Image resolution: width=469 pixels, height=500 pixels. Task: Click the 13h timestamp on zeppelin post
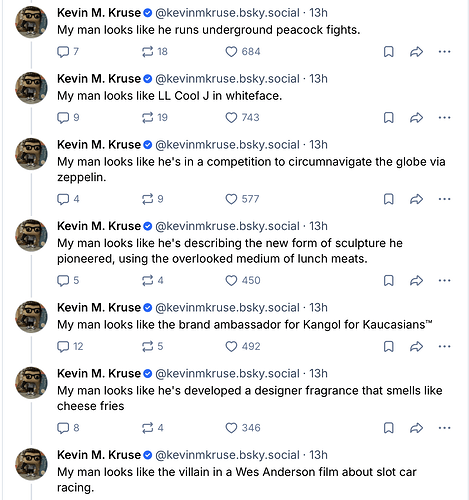click(318, 145)
